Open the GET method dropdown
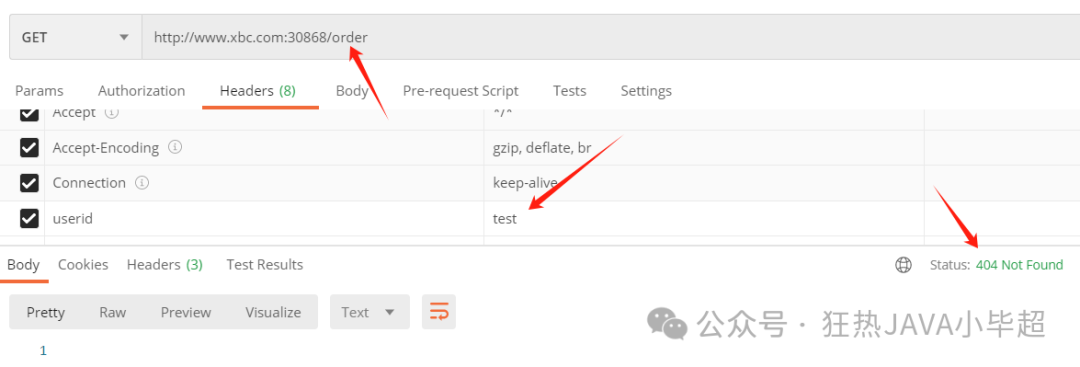This screenshot has height=367, width=1080. (75, 37)
